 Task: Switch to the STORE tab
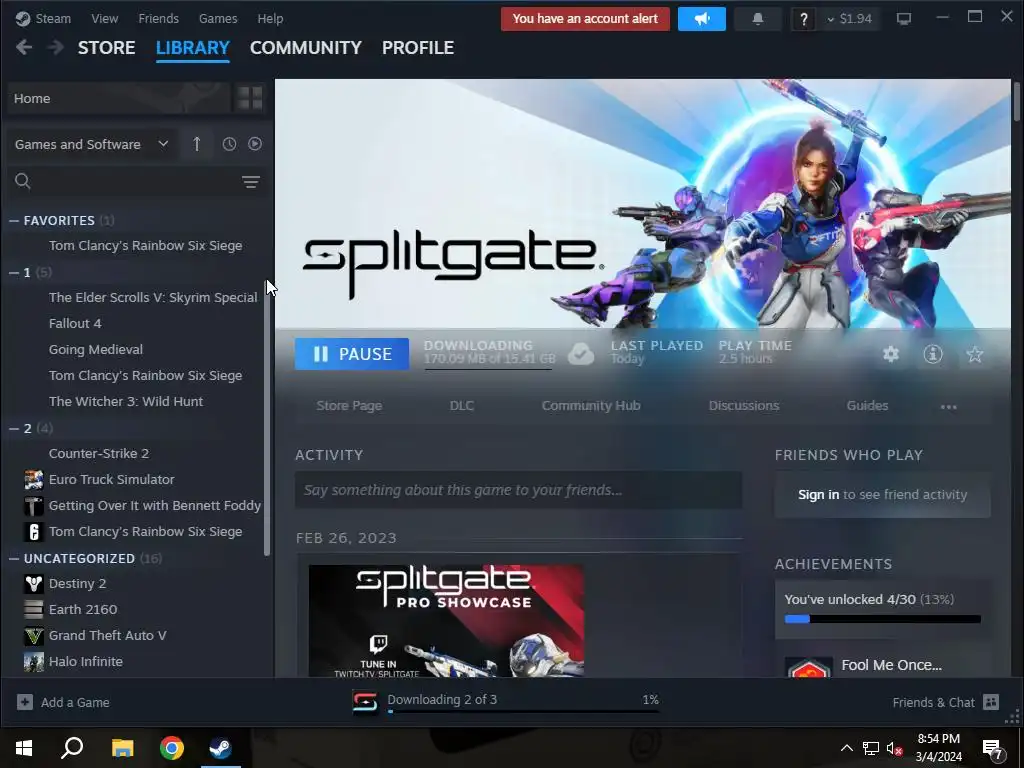(106, 48)
